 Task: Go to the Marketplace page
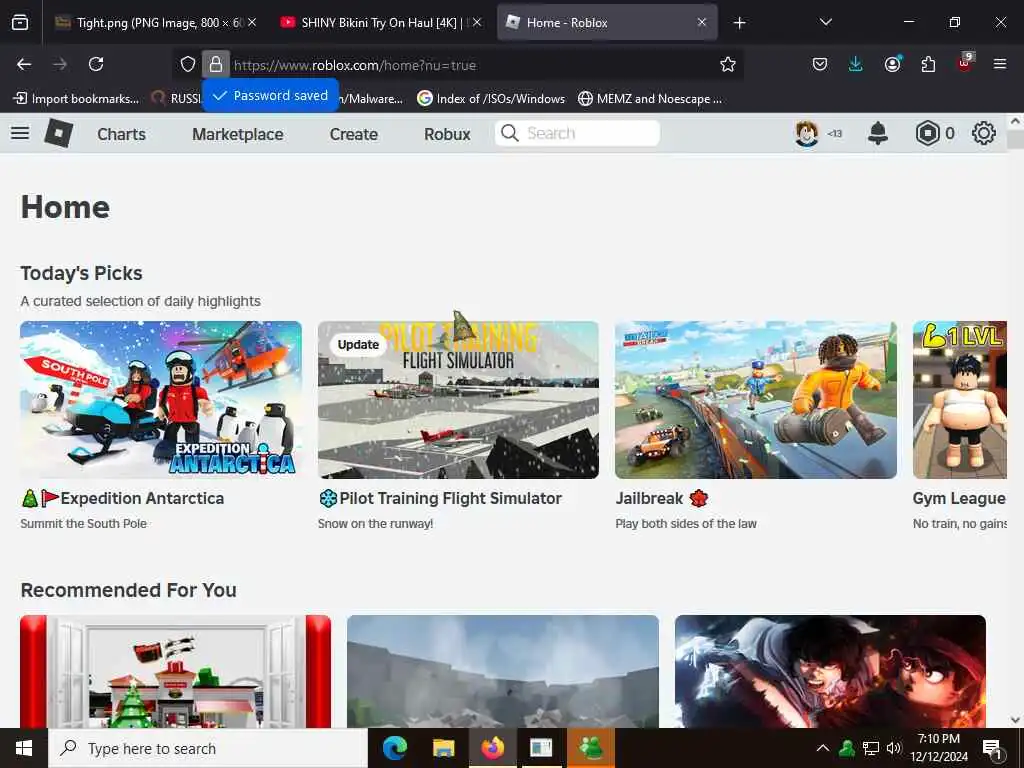click(x=238, y=134)
